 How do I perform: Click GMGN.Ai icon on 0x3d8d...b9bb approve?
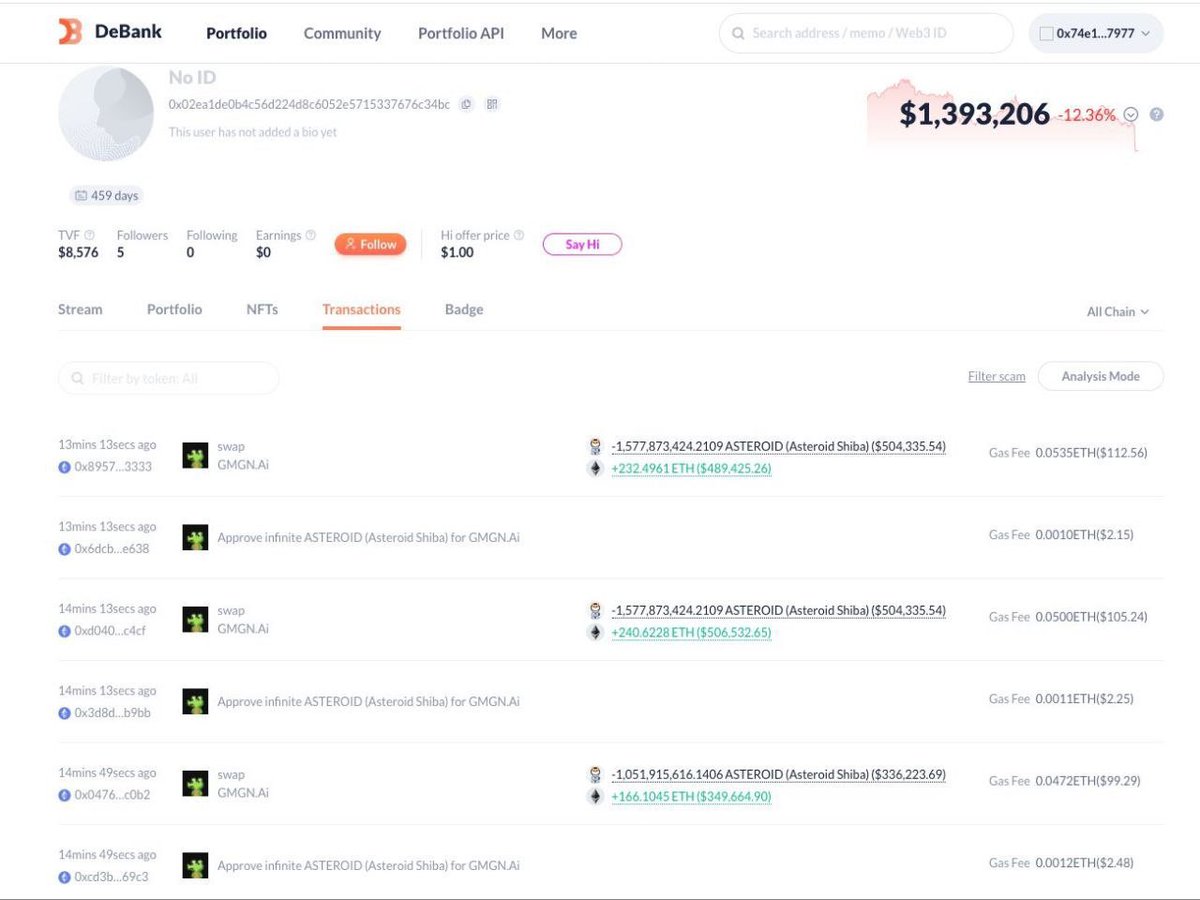[x=195, y=702]
